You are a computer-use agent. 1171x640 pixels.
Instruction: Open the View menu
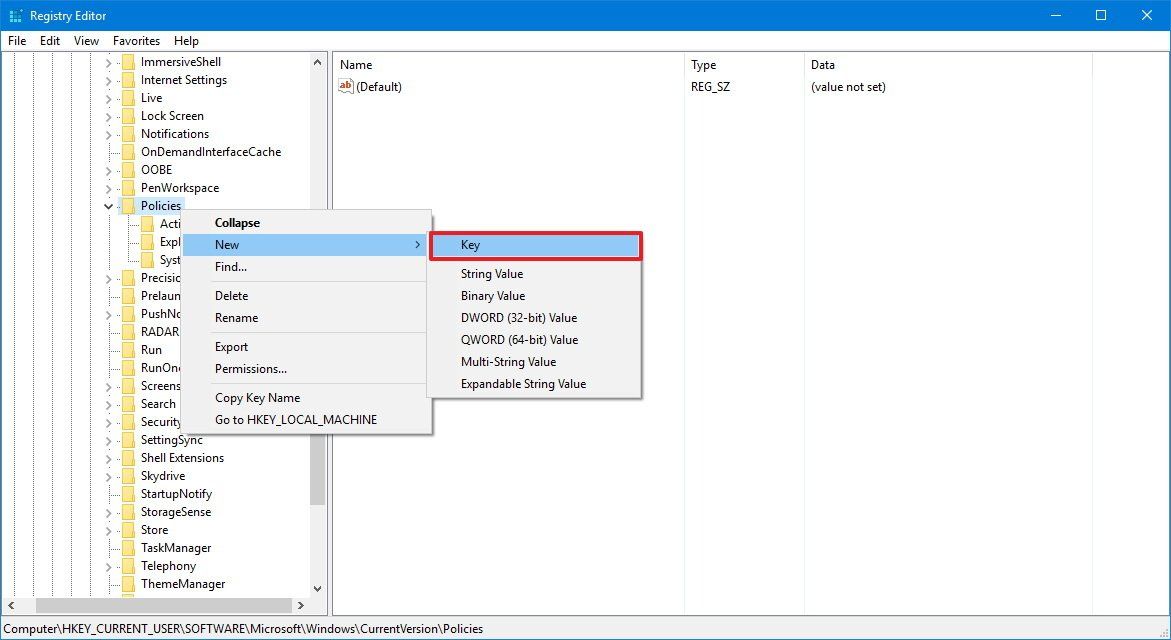point(85,41)
